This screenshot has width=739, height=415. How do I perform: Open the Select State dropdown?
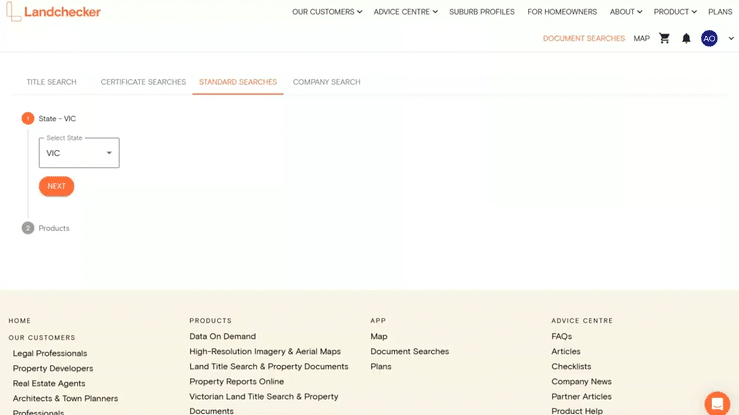(79, 153)
